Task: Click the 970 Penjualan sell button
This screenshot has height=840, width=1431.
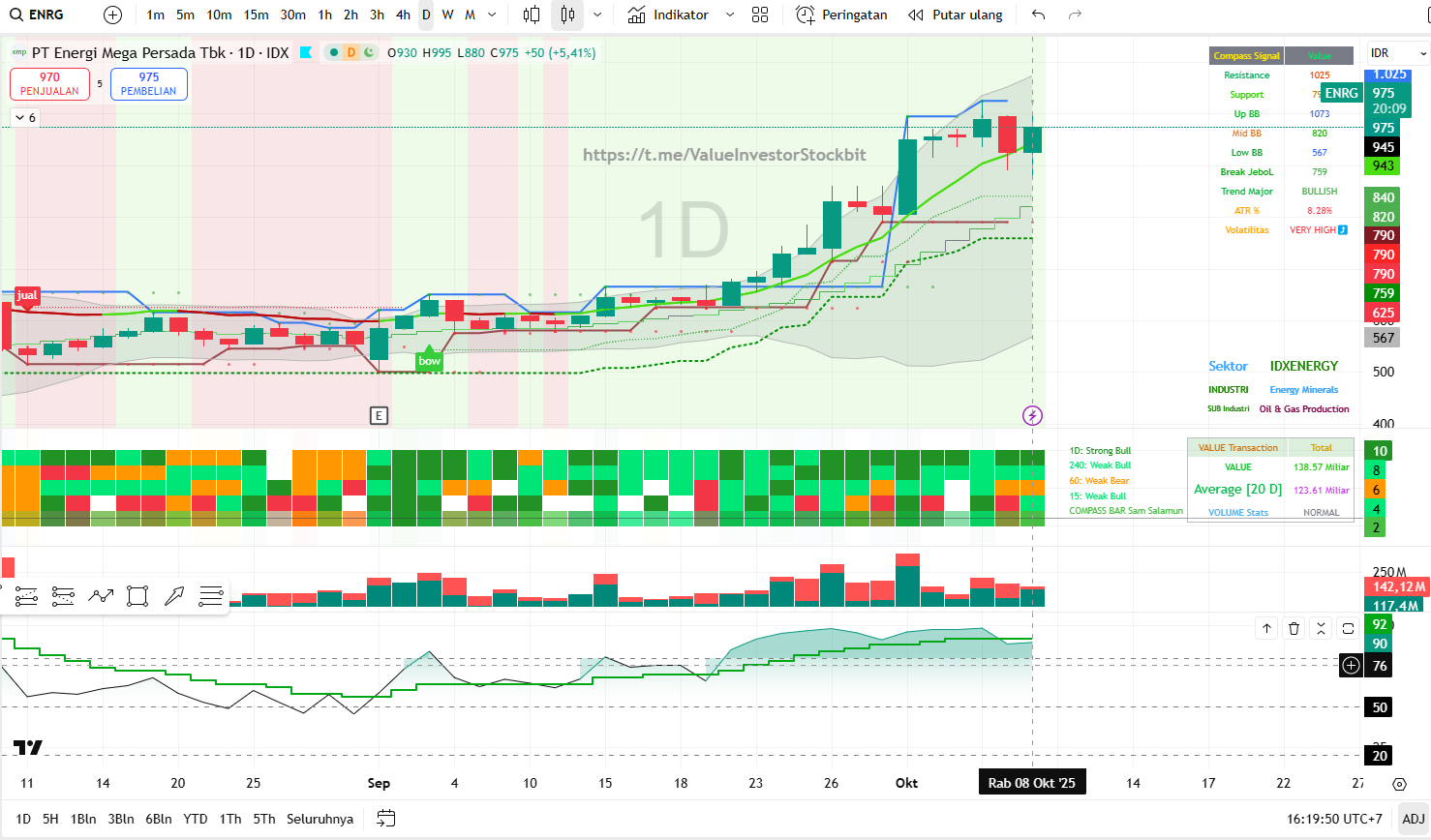Action: click(x=49, y=84)
